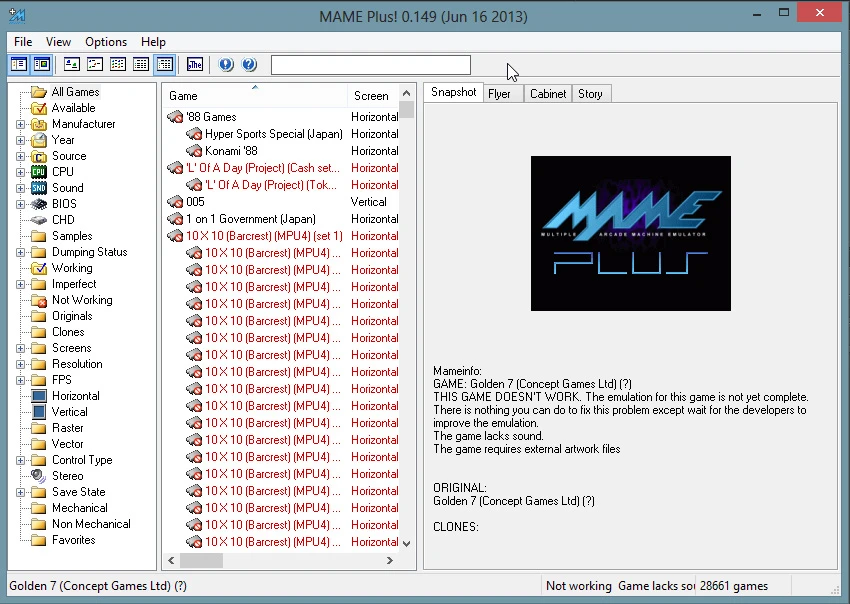Open the File menu
The height and width of the screenshot is (604, 850).
pyautogui.click(x=23, y=42)
